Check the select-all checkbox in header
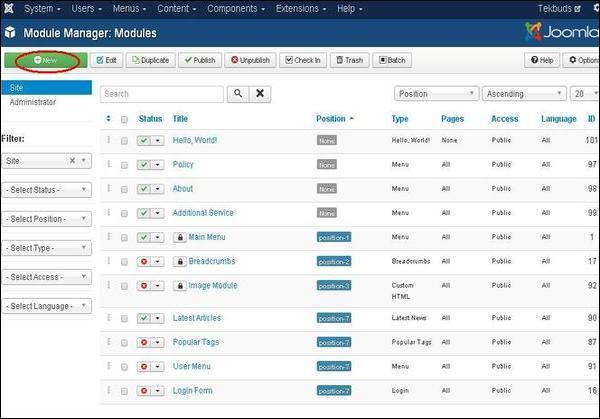Screen dimensions: 600x419 pos(124,119)
